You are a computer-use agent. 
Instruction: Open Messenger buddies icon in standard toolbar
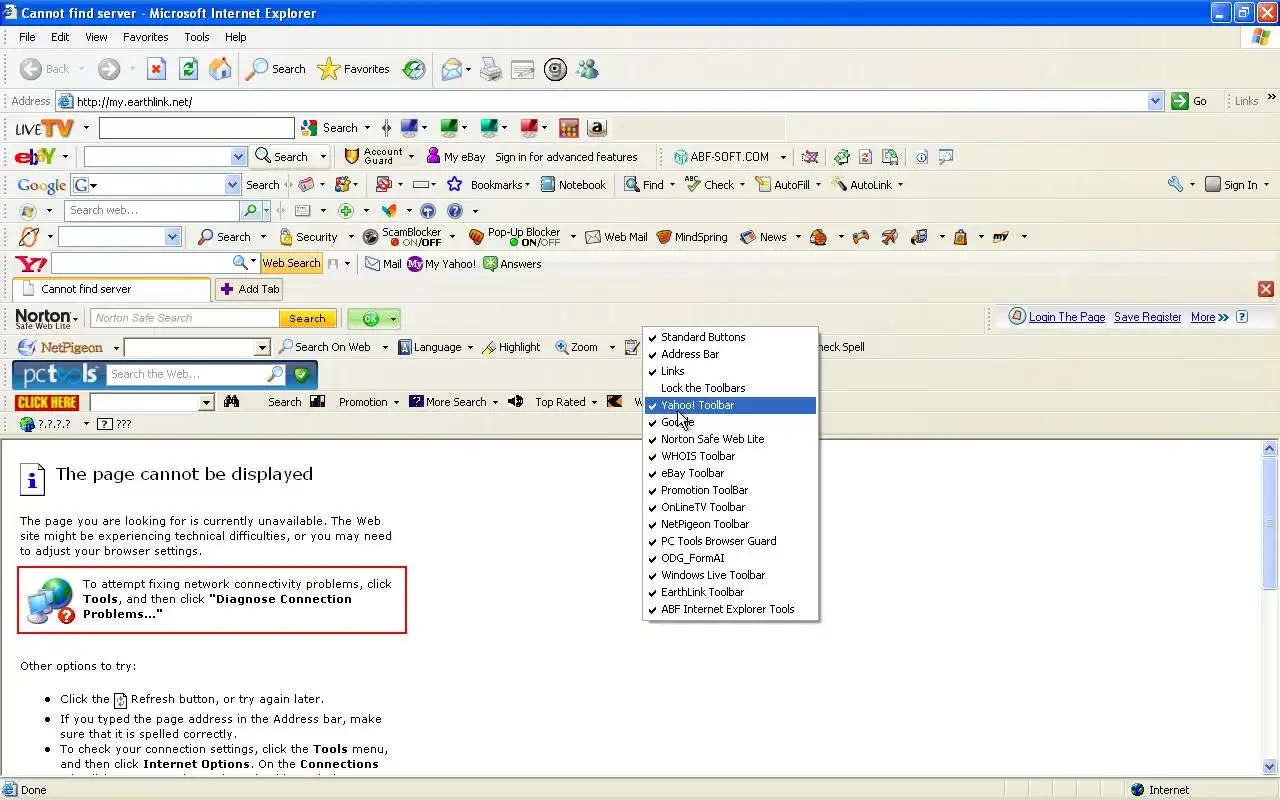[x=587, y=69]
